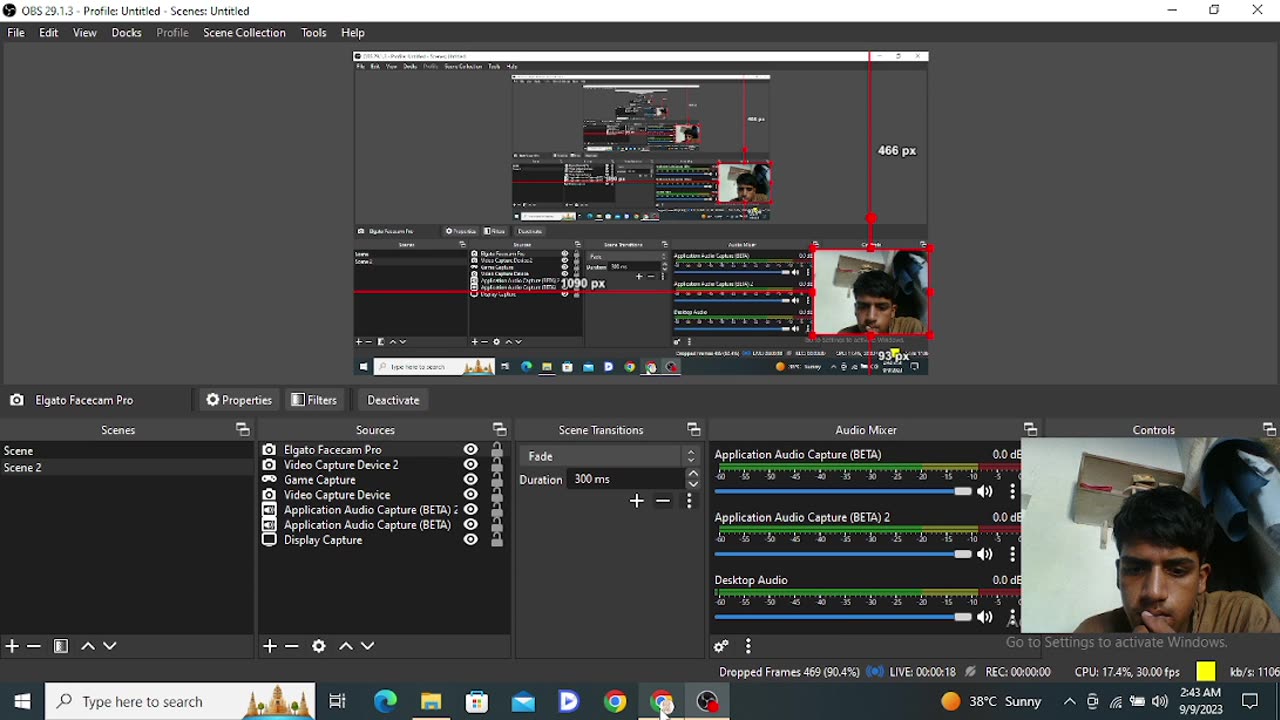Open options menu for Application Audio Capture (BETA)

(1012, 491)
